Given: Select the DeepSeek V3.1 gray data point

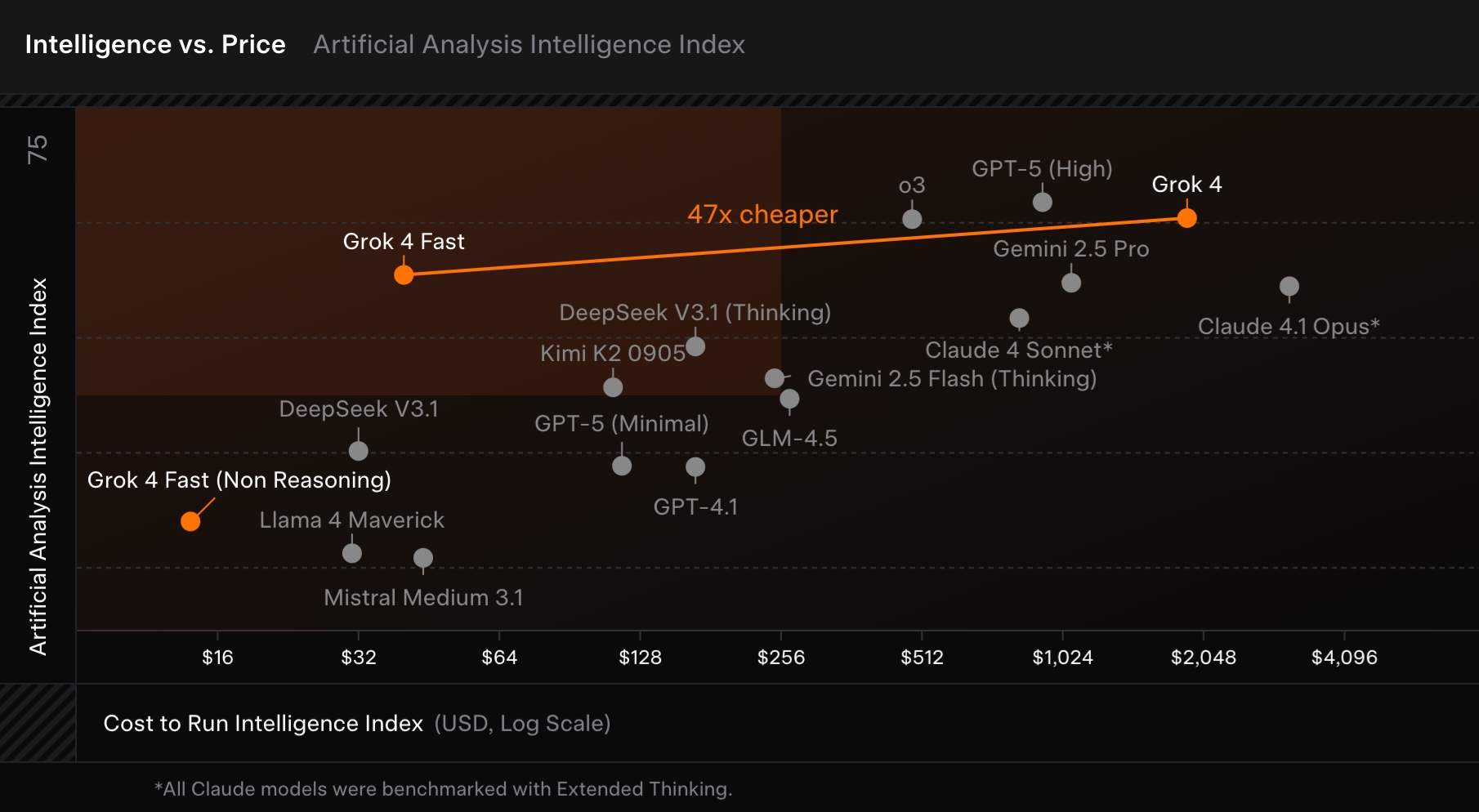Looking at the screenshot, I should 358,451.
